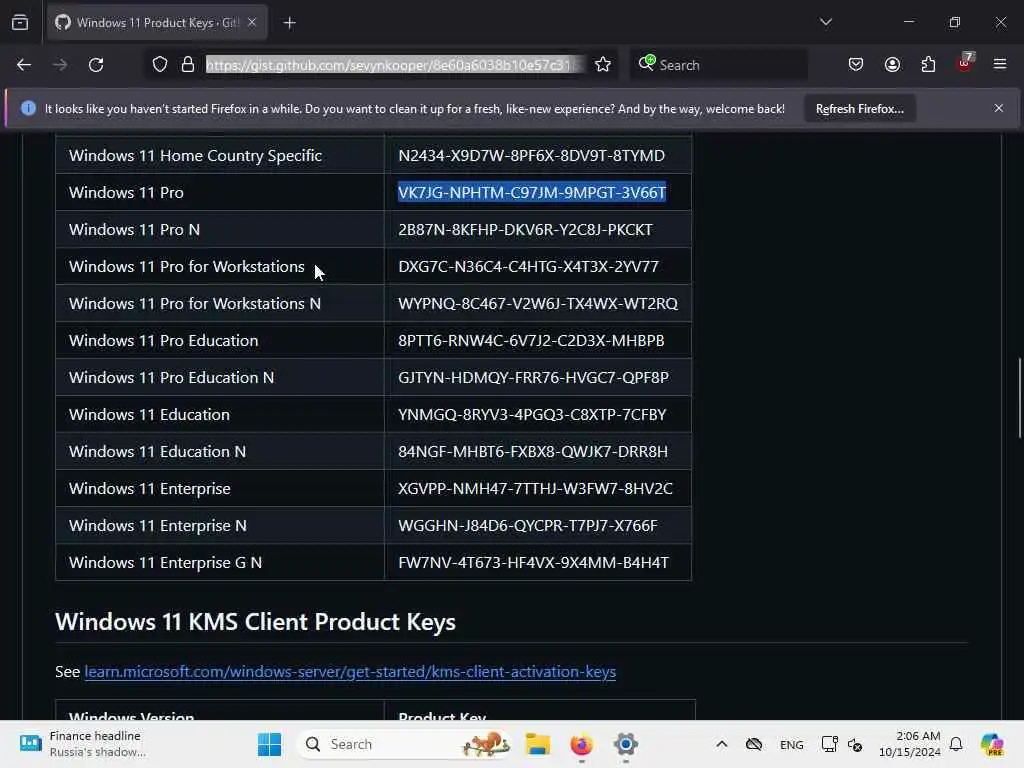Screen dimensions: 1024x768
Task: Dismiss the Firefox refresh notification
Action: click(x=999, y=108)
